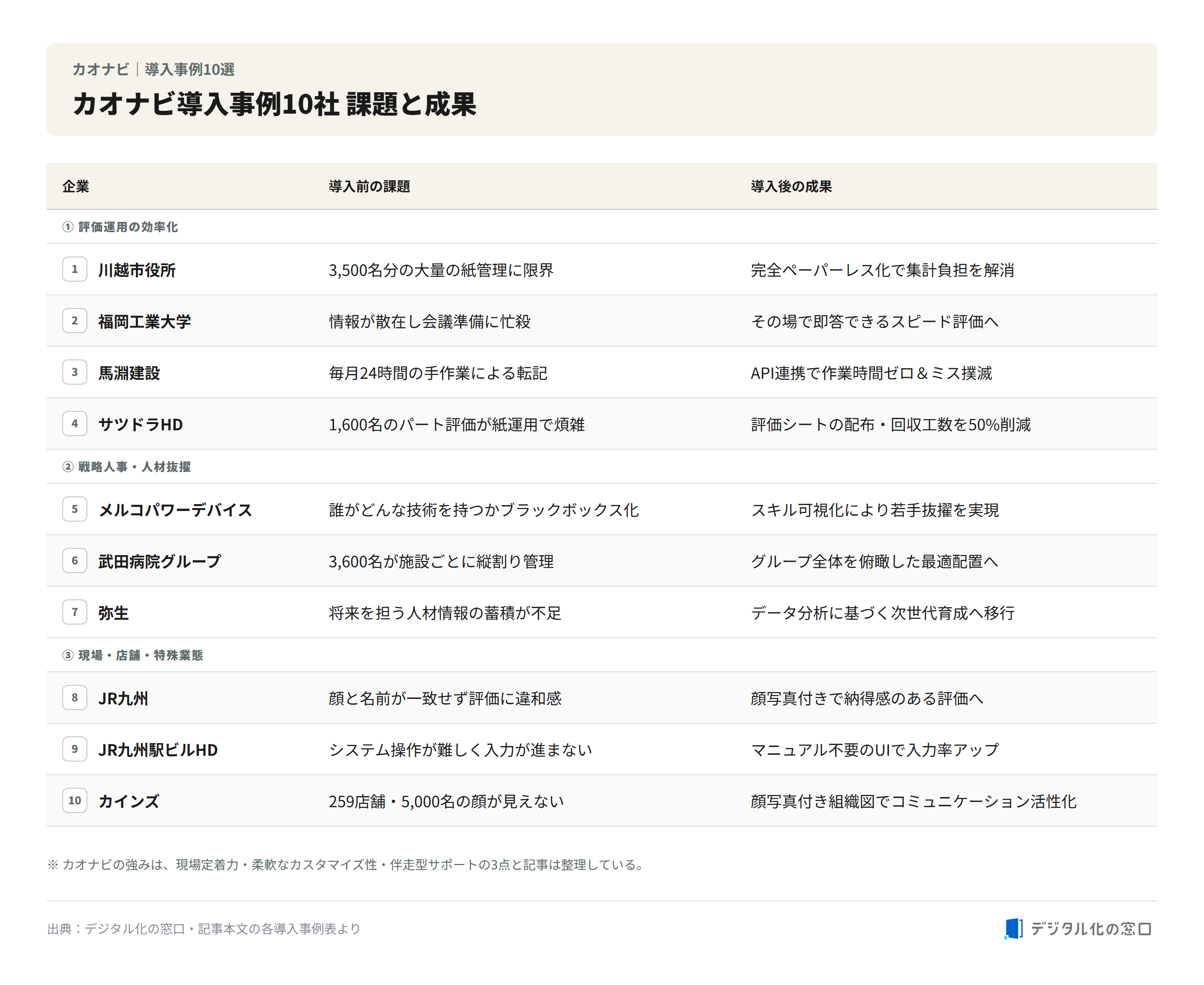1204x985 pixels.
Task: Select the cell 完全ペーパーレス化で集計負担を解消
Action: (x=883, y=270)
